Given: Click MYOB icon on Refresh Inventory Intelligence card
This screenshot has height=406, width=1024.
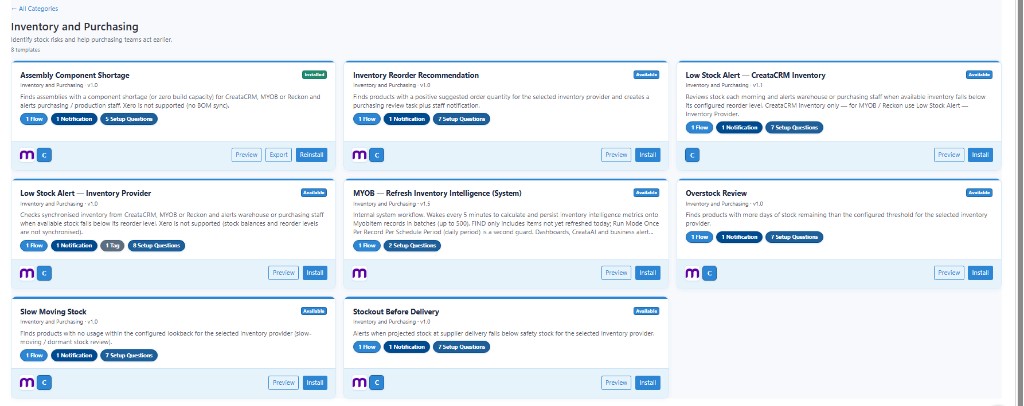Looking at the screenshot, I should [x=359, y=273].
